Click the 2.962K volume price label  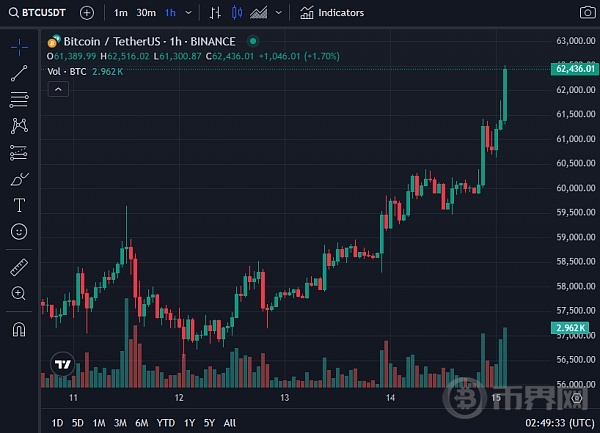(x=570, y=328)
